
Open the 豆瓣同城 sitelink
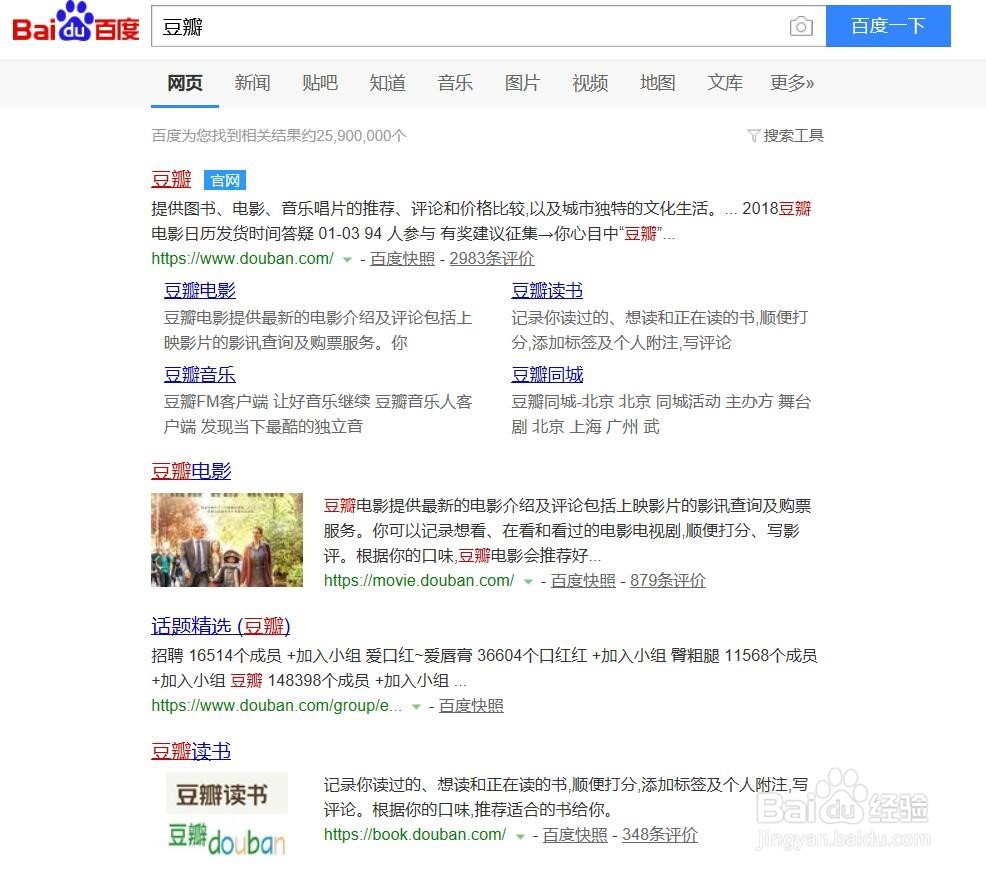click(x=547, y=375)
